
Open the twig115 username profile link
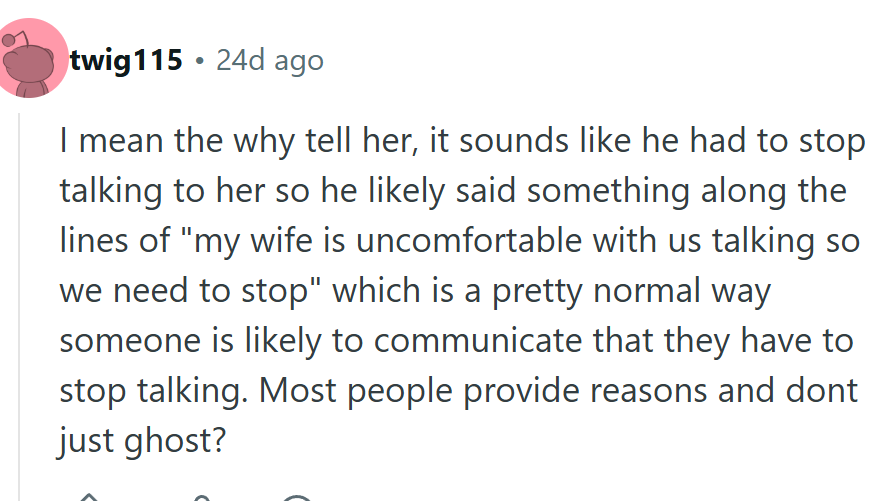point(126,61)
